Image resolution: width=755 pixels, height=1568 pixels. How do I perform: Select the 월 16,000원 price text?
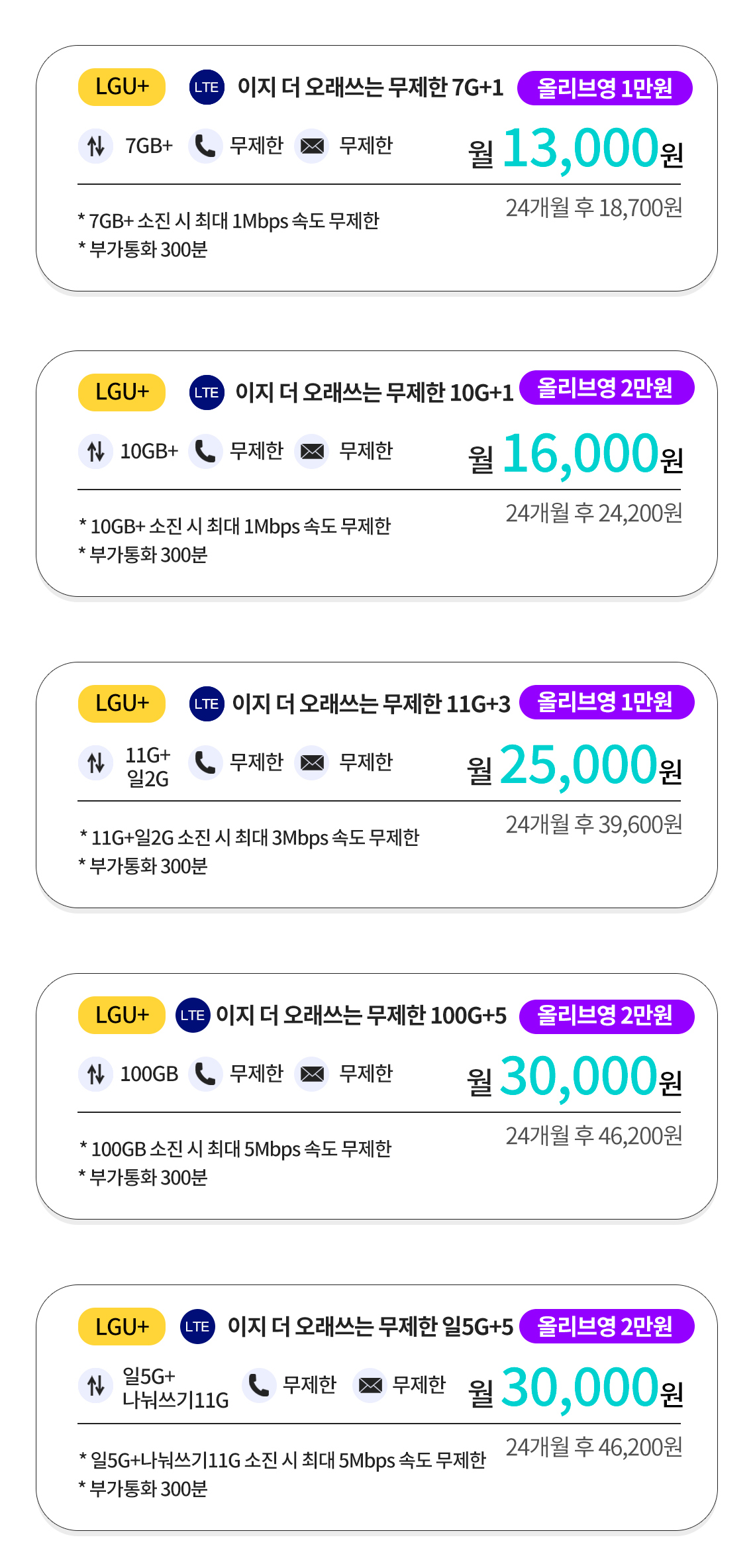pyautogui.click(x=576, y=454)
